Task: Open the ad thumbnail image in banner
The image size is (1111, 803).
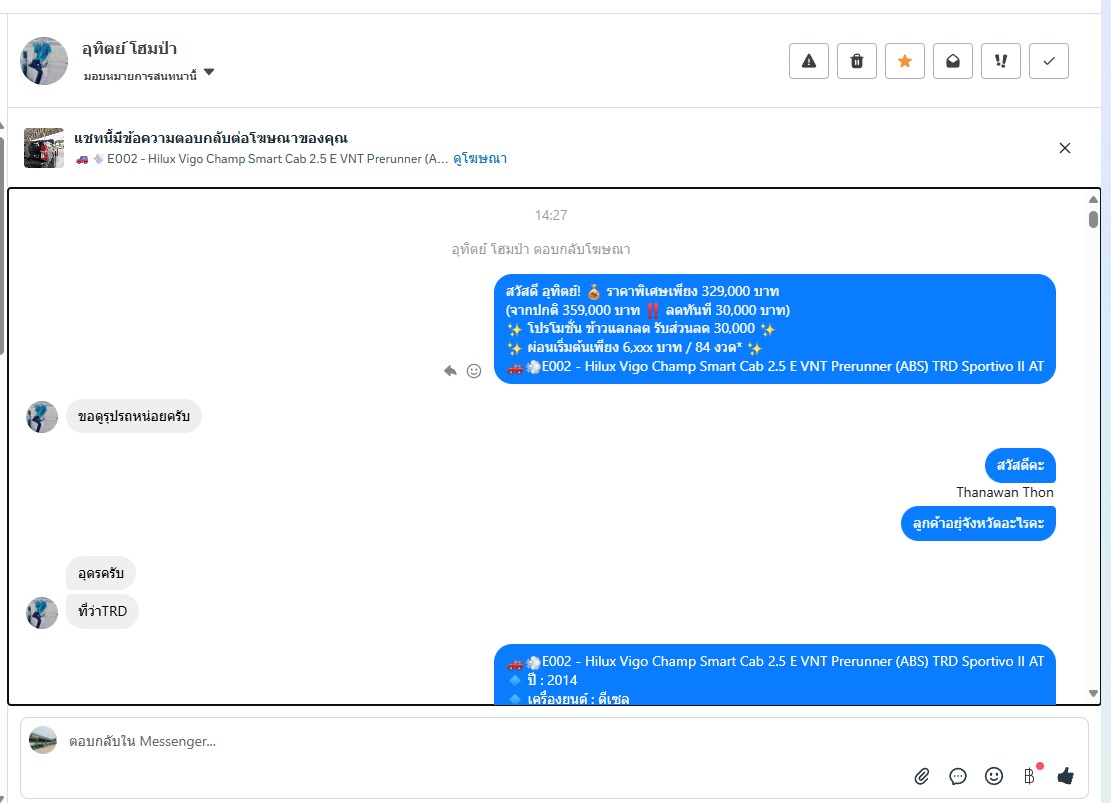Action: click(44, 148)
